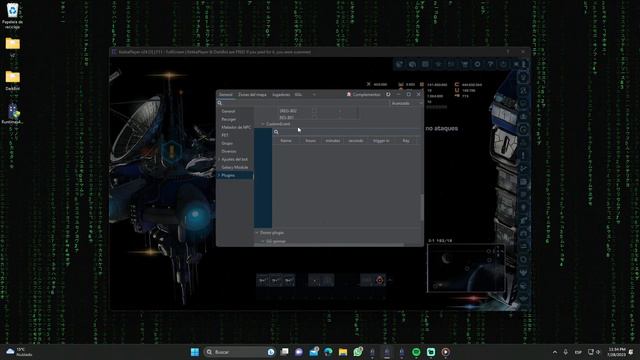Open the Windows Start menu

pos(195,352)
